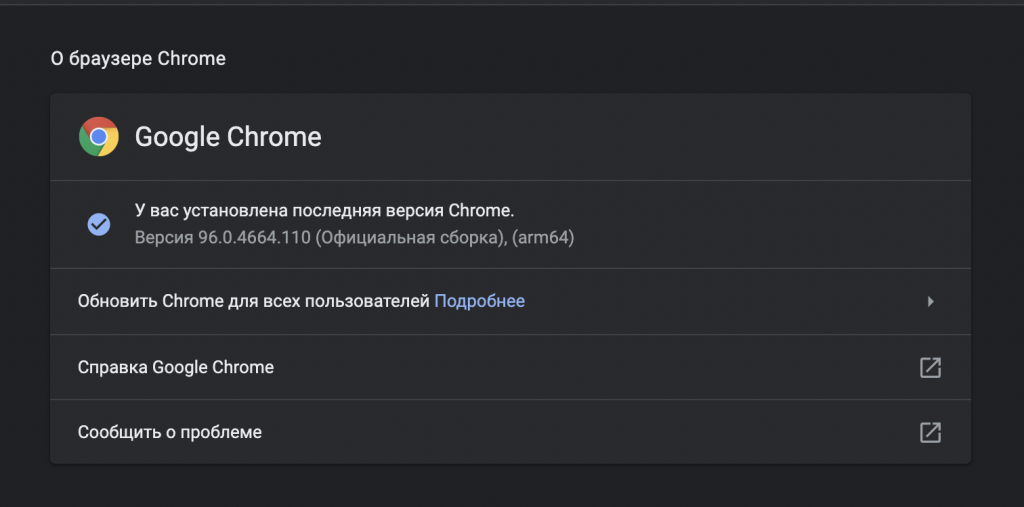
Task: Click the word Версия in version line
Action: coord(160,238)
